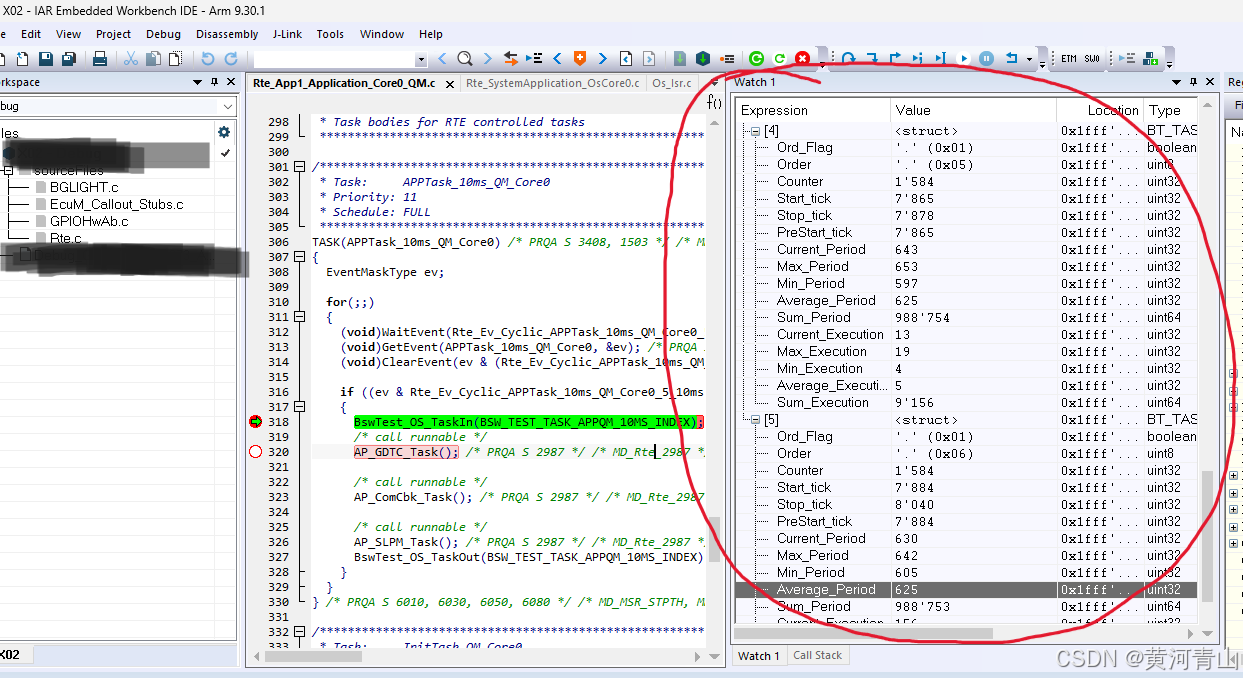Open the workspace build configuration dropdown
The image size is (1243, 678).
coord(229,106)
